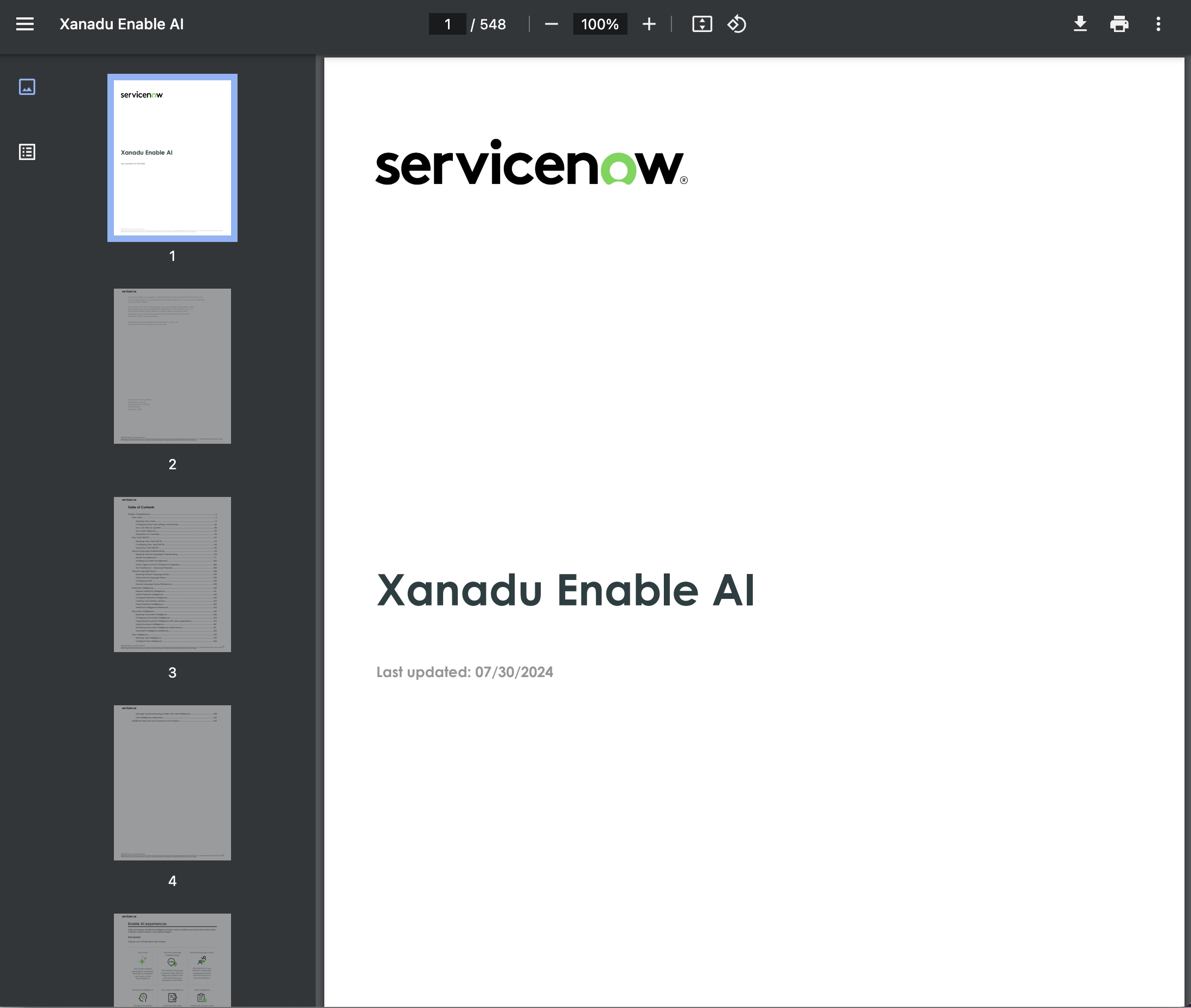Open the Table of Contents page 3 thumbnail
The image size is (1191, 1008).
(x=172, y=574)
